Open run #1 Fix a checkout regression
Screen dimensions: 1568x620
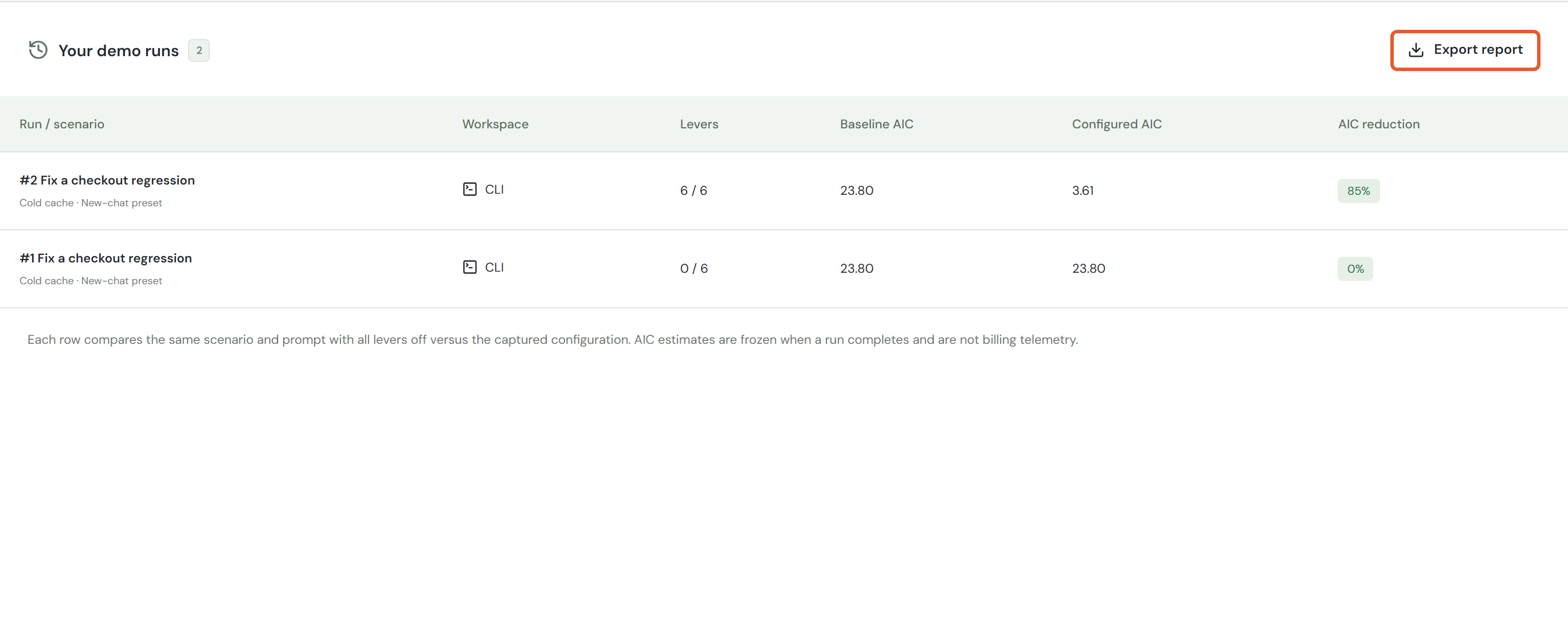tap(105, 258)
